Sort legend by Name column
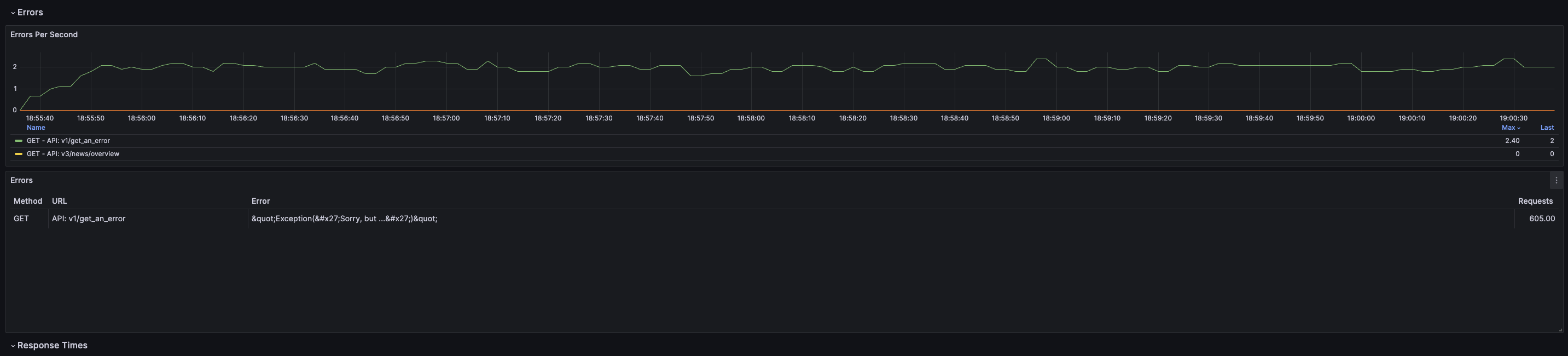Viewport: 1568px width, 356px height. point(36,128)
